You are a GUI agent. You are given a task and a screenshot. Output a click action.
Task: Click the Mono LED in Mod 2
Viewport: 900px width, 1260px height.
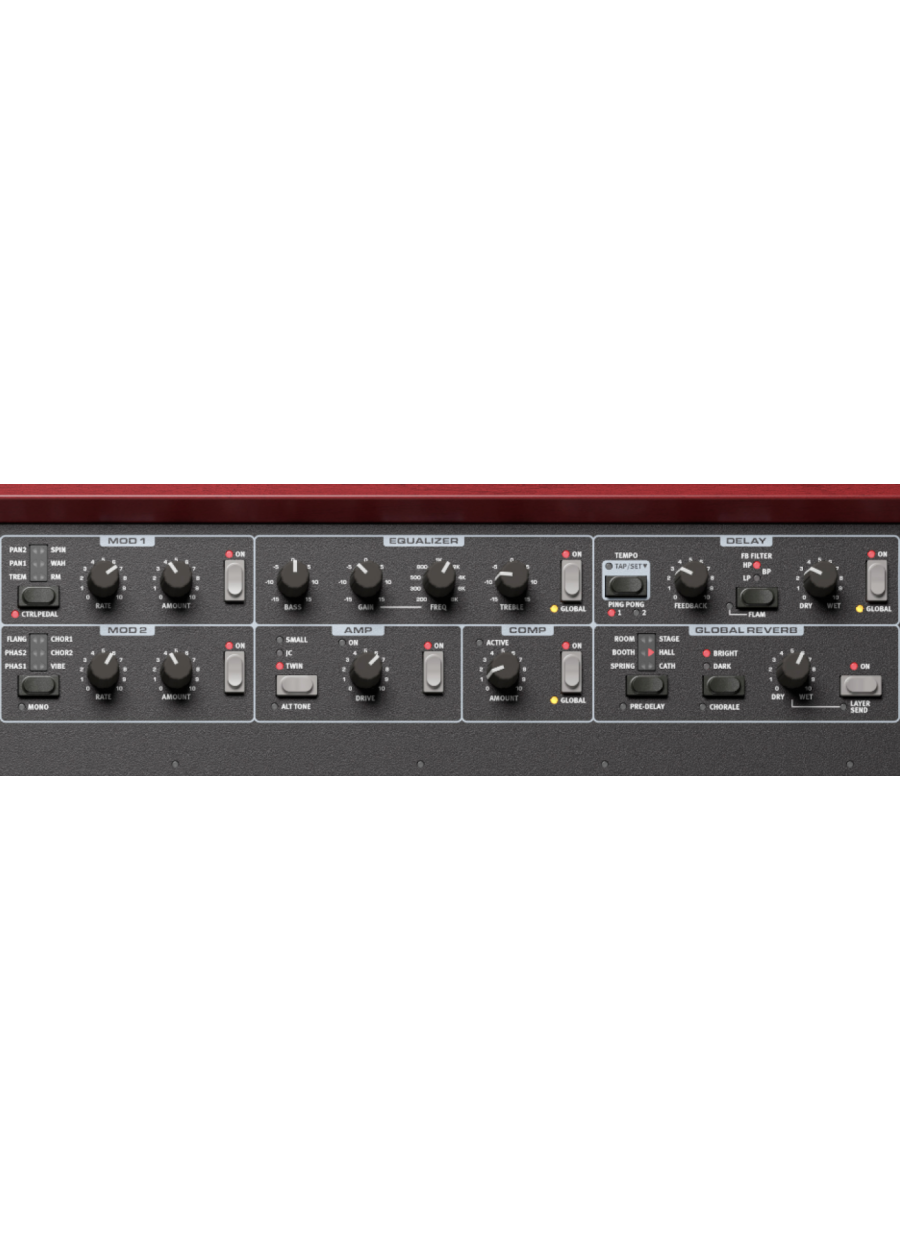point(21,707)
